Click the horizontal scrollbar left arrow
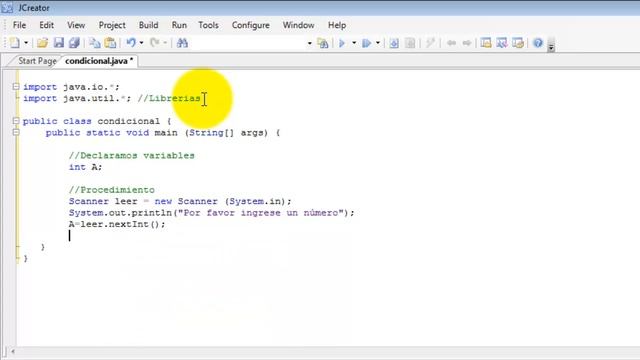This screenshot has height=360, width=640. coord(13,351)
